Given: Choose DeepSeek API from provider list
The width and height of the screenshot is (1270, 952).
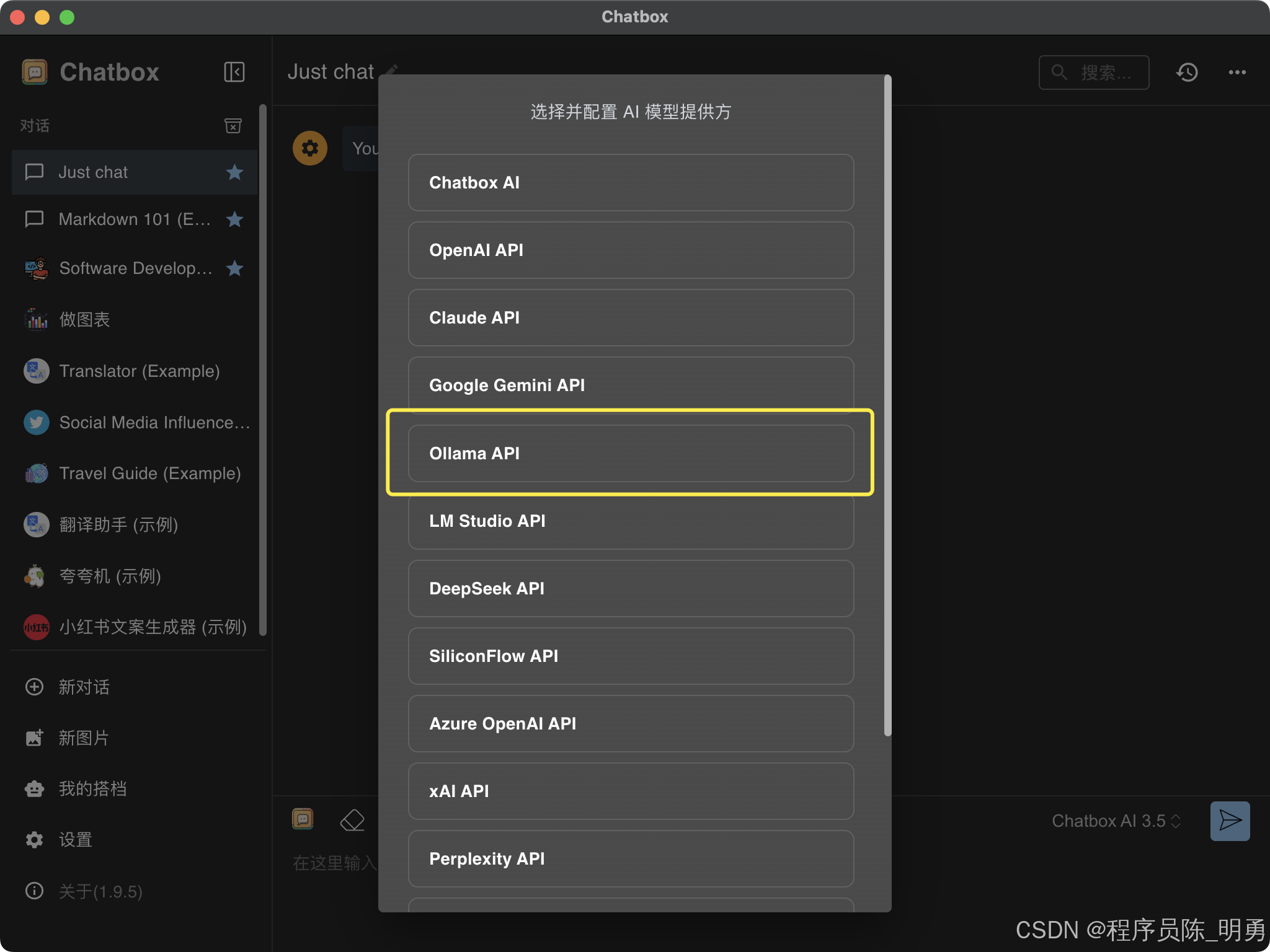Looking at the screenshot, I should point(631,588).
